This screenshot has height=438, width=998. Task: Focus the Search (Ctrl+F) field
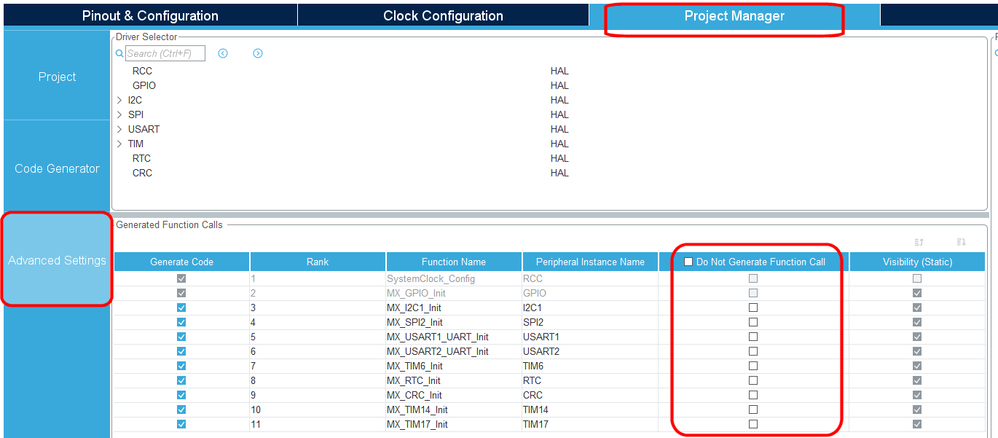click(x=165, y=53)
